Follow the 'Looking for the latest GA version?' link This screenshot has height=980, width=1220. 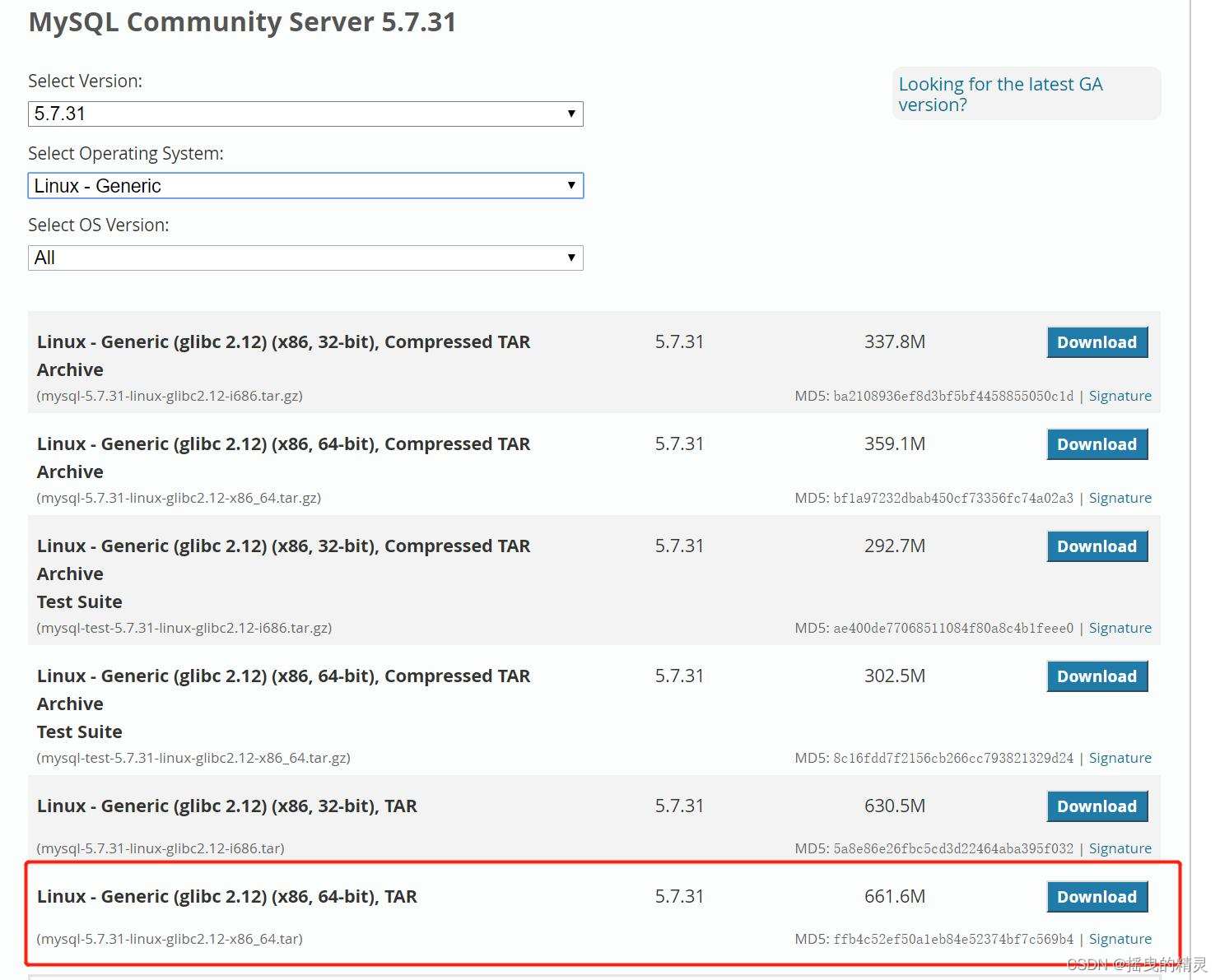1000,94
